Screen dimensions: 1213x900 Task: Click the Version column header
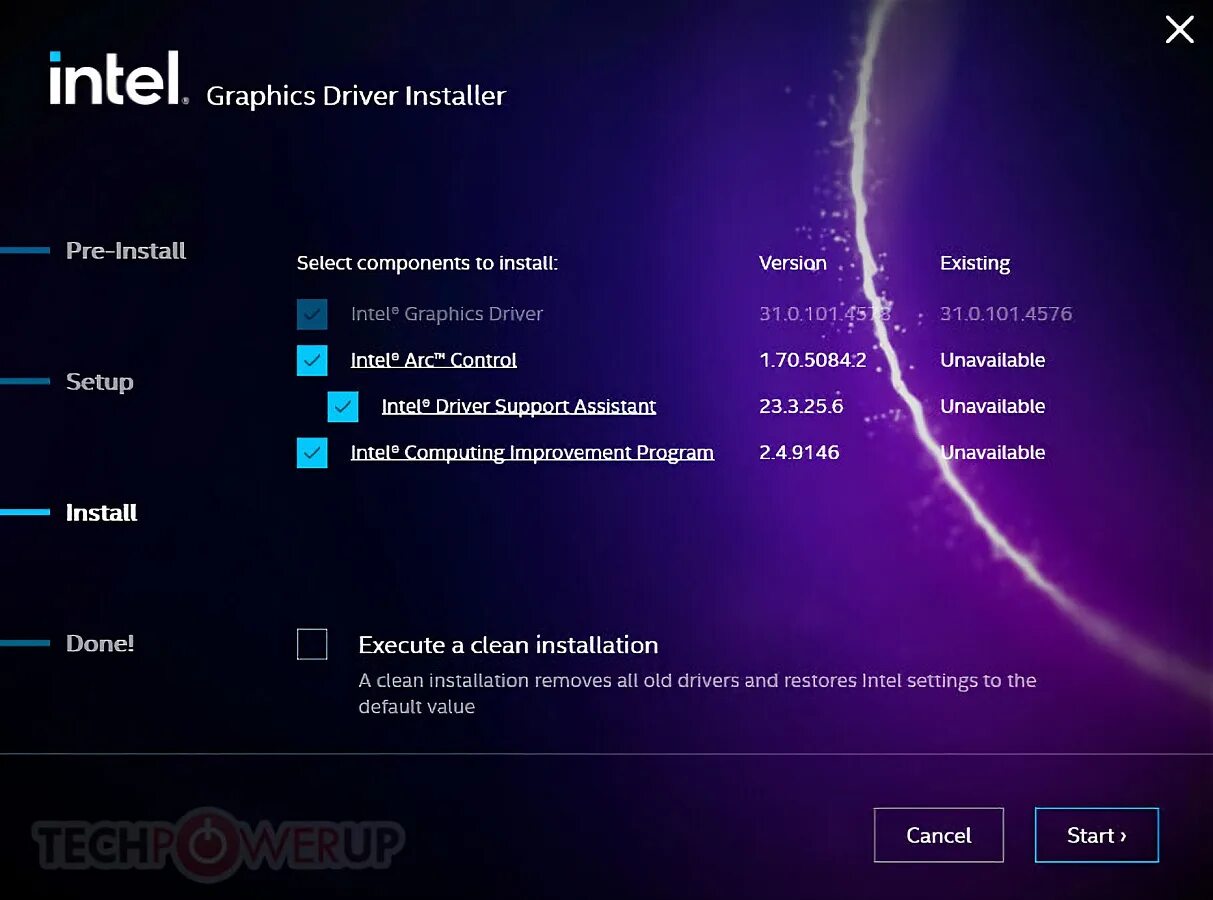[x=793, y=263]
